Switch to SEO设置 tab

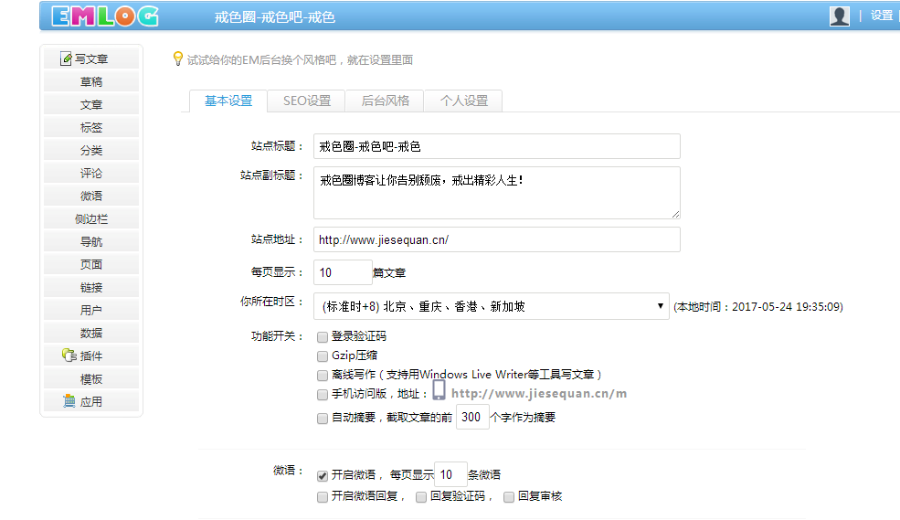307,101
